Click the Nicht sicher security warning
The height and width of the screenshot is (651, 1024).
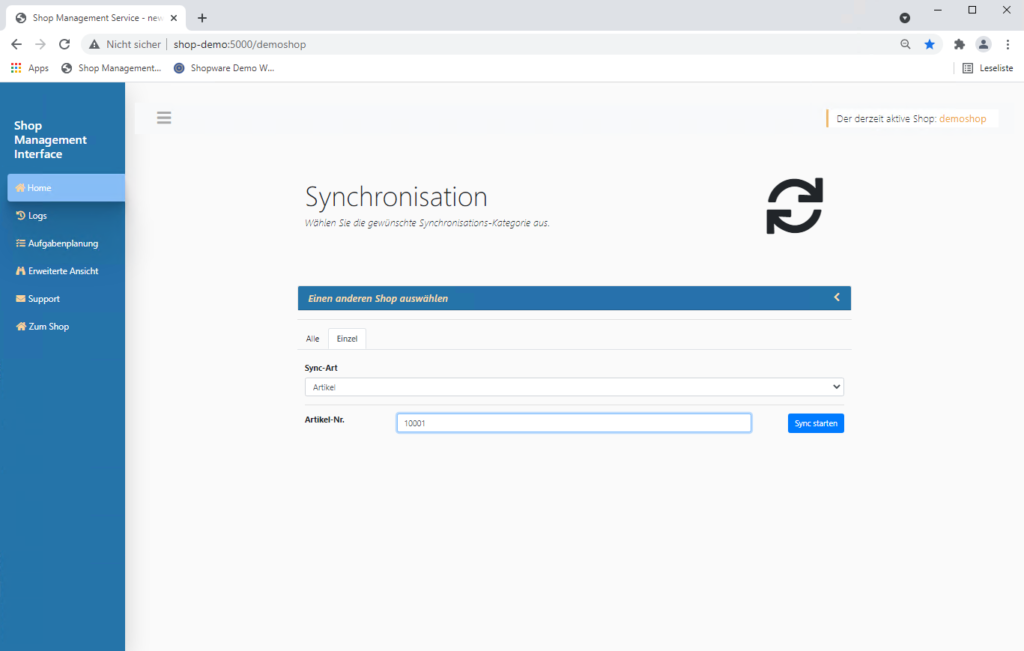click(125, 44)
